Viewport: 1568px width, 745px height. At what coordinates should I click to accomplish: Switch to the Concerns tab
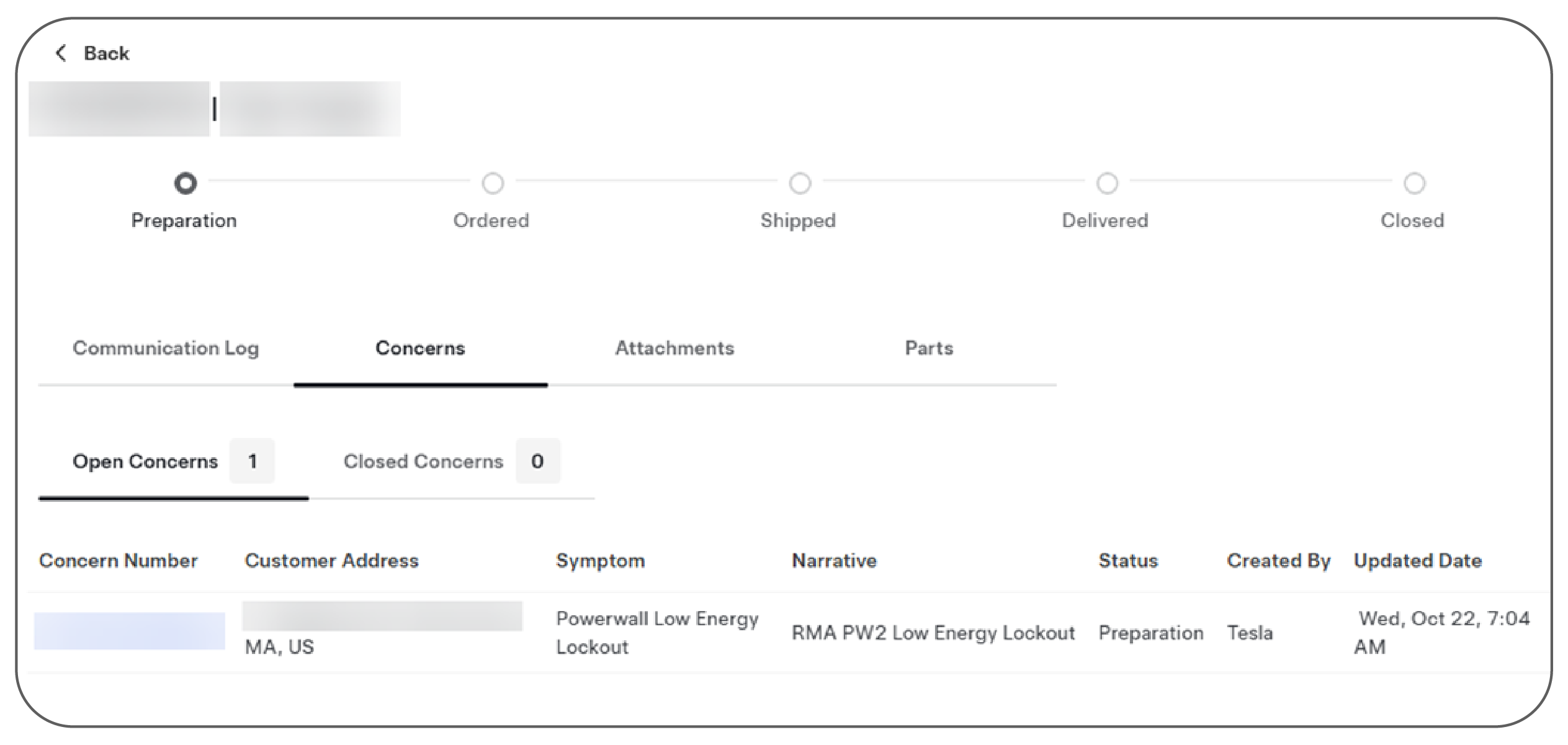click(x=420, y=349)
